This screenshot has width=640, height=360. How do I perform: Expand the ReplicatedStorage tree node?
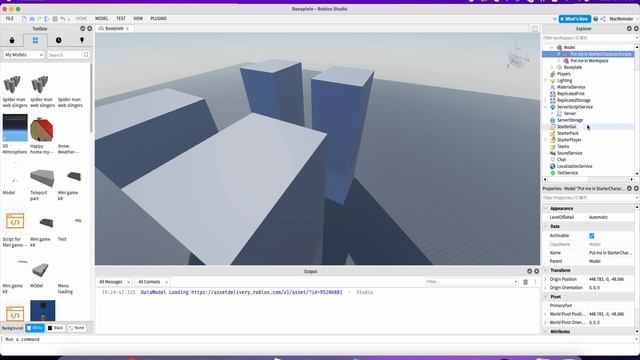546,100
